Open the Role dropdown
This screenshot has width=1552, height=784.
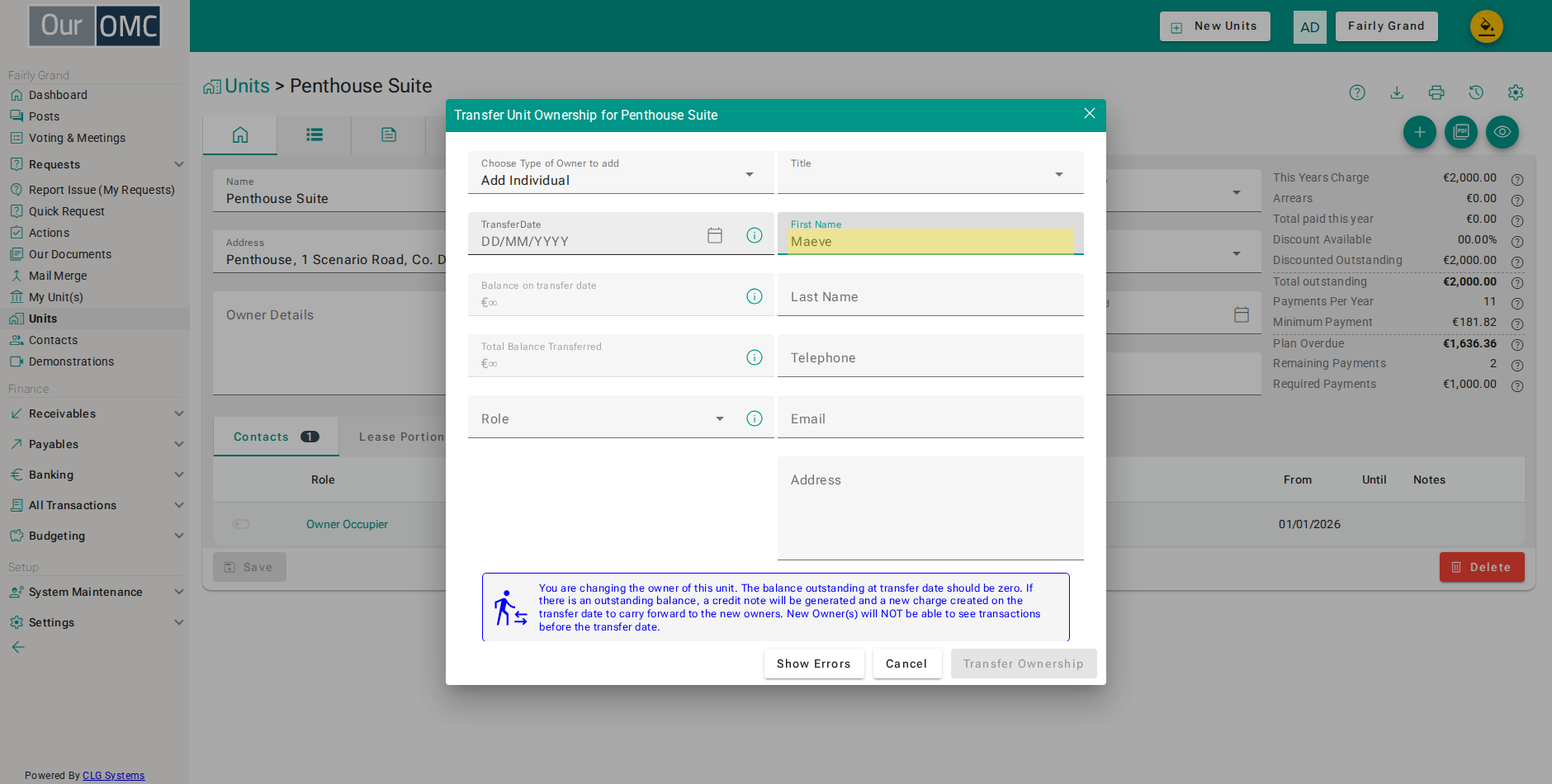(604, 417)
